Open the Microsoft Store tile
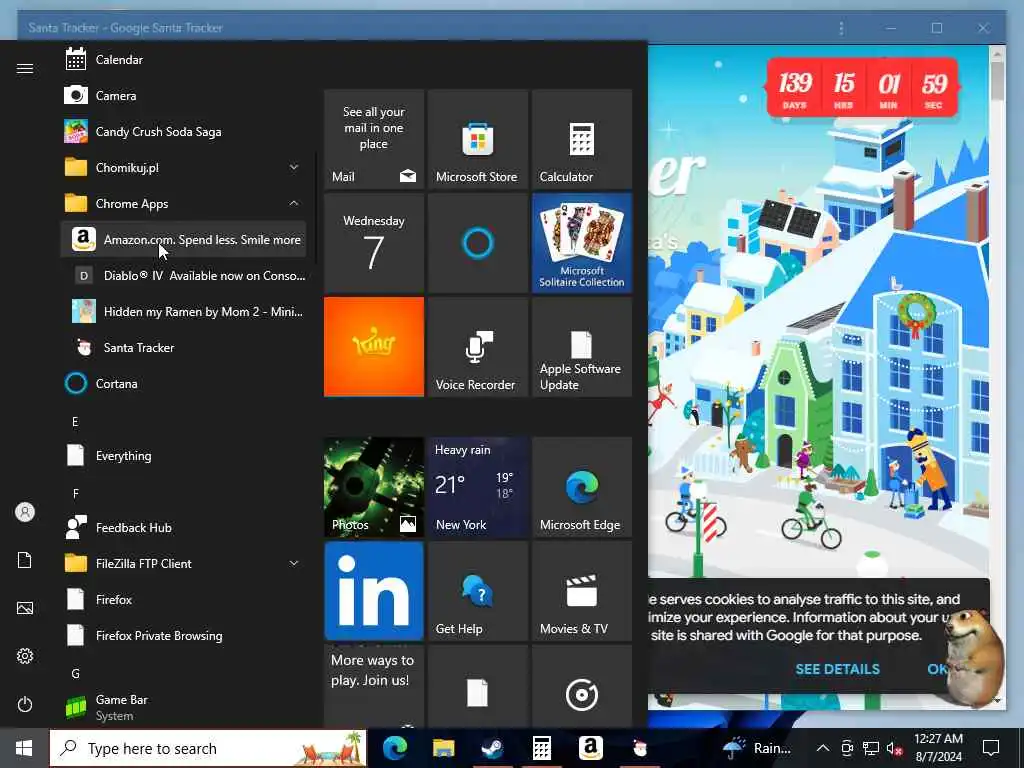Image resolution: width=1024 pixels, height=768 pixels. click(x=477, y=139)
